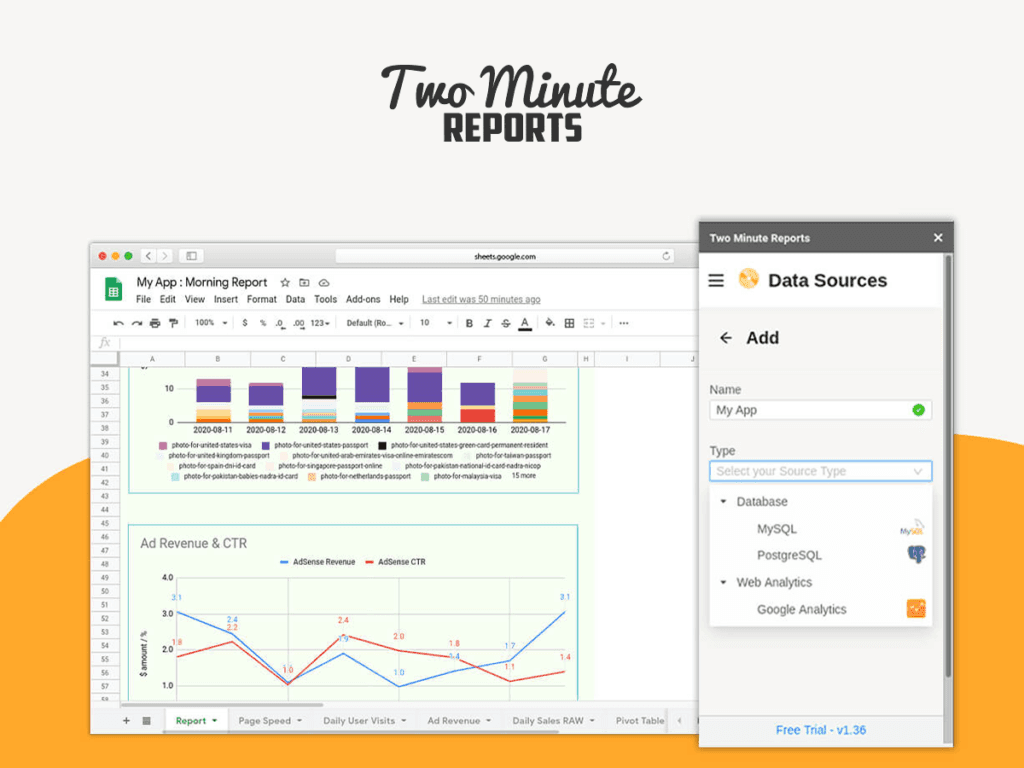Image resolution: width=1024 pixels, height=768 pixels.
Task: Toggle strikethrough formatting
Action: click(505, 323)
